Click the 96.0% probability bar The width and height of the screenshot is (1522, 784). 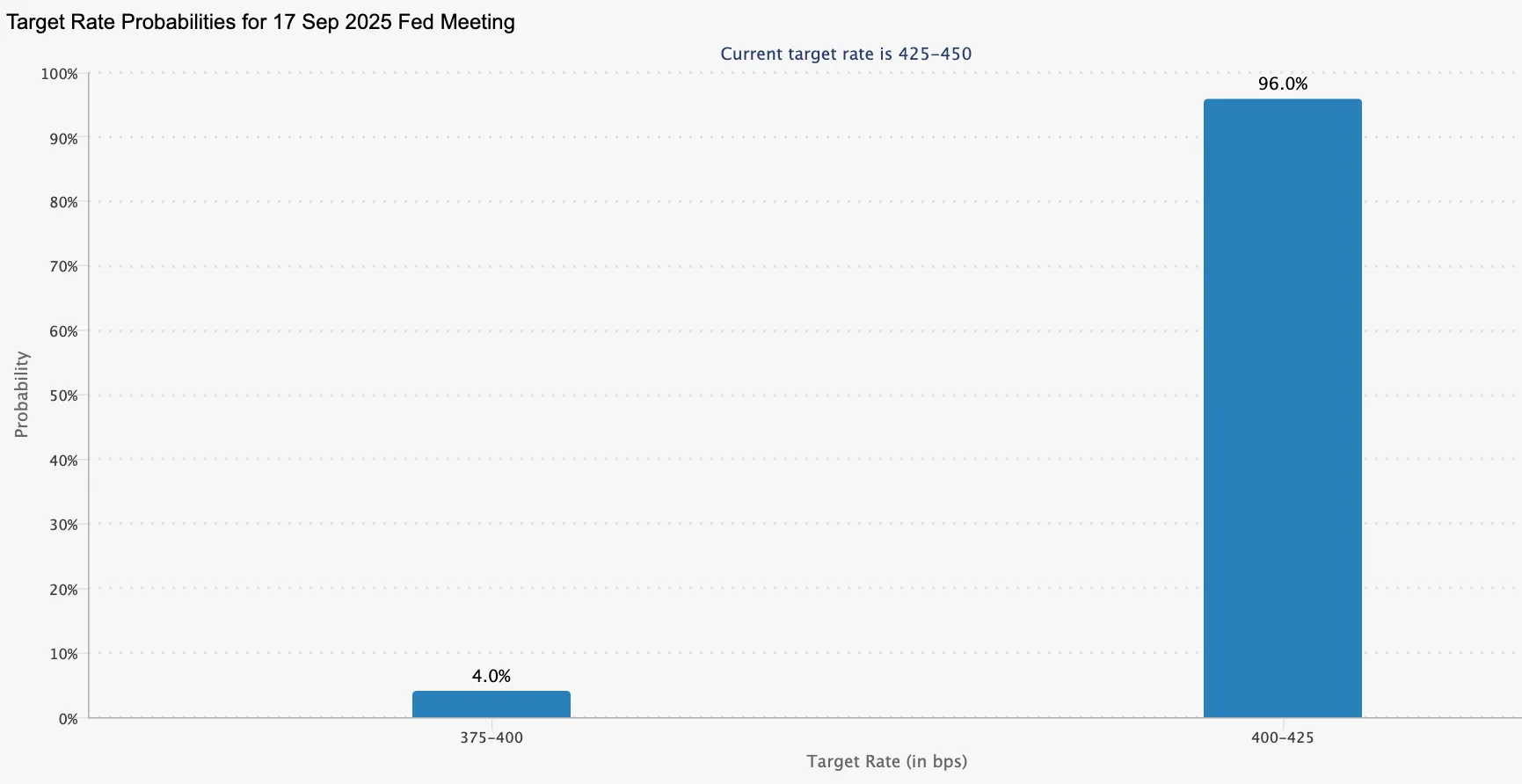pyautogui.click(x=1282, y=409)
